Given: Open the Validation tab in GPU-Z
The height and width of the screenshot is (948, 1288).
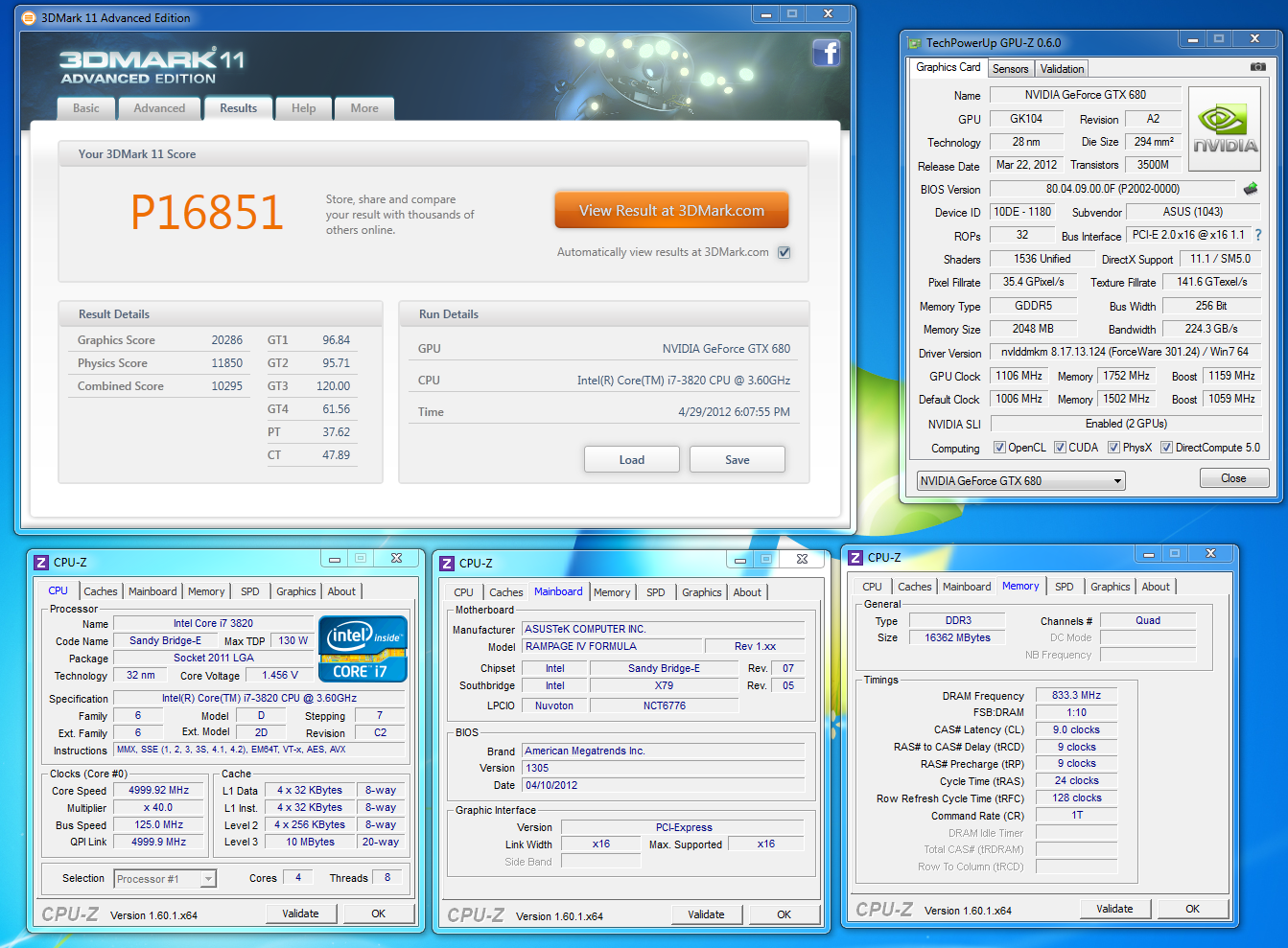Looking at the screenshot, I should [x=1062, y=69].
